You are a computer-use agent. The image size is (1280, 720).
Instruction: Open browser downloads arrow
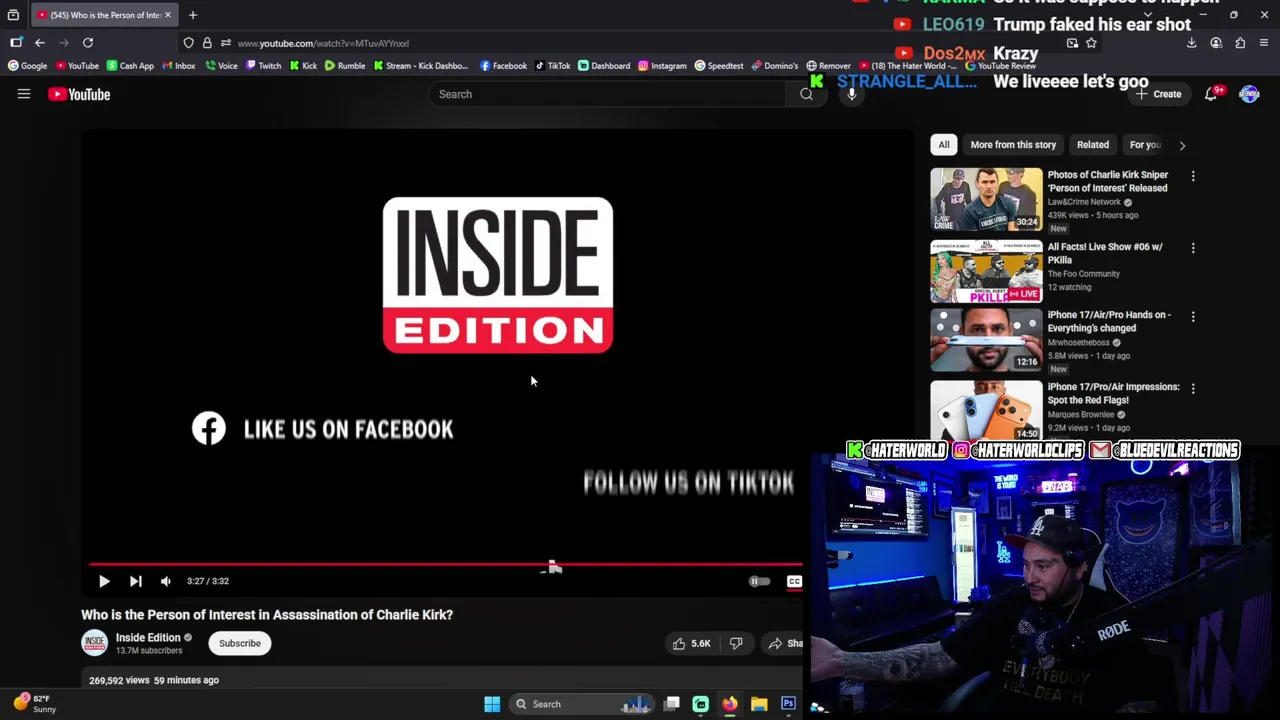(1191, 43)
